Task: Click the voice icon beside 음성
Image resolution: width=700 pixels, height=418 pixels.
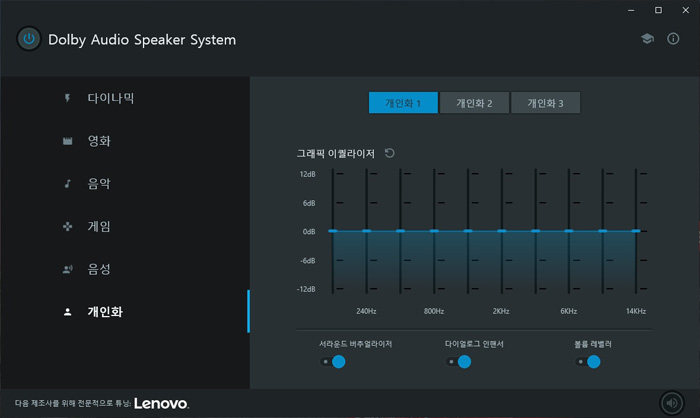Action: (x=67, y=269)
